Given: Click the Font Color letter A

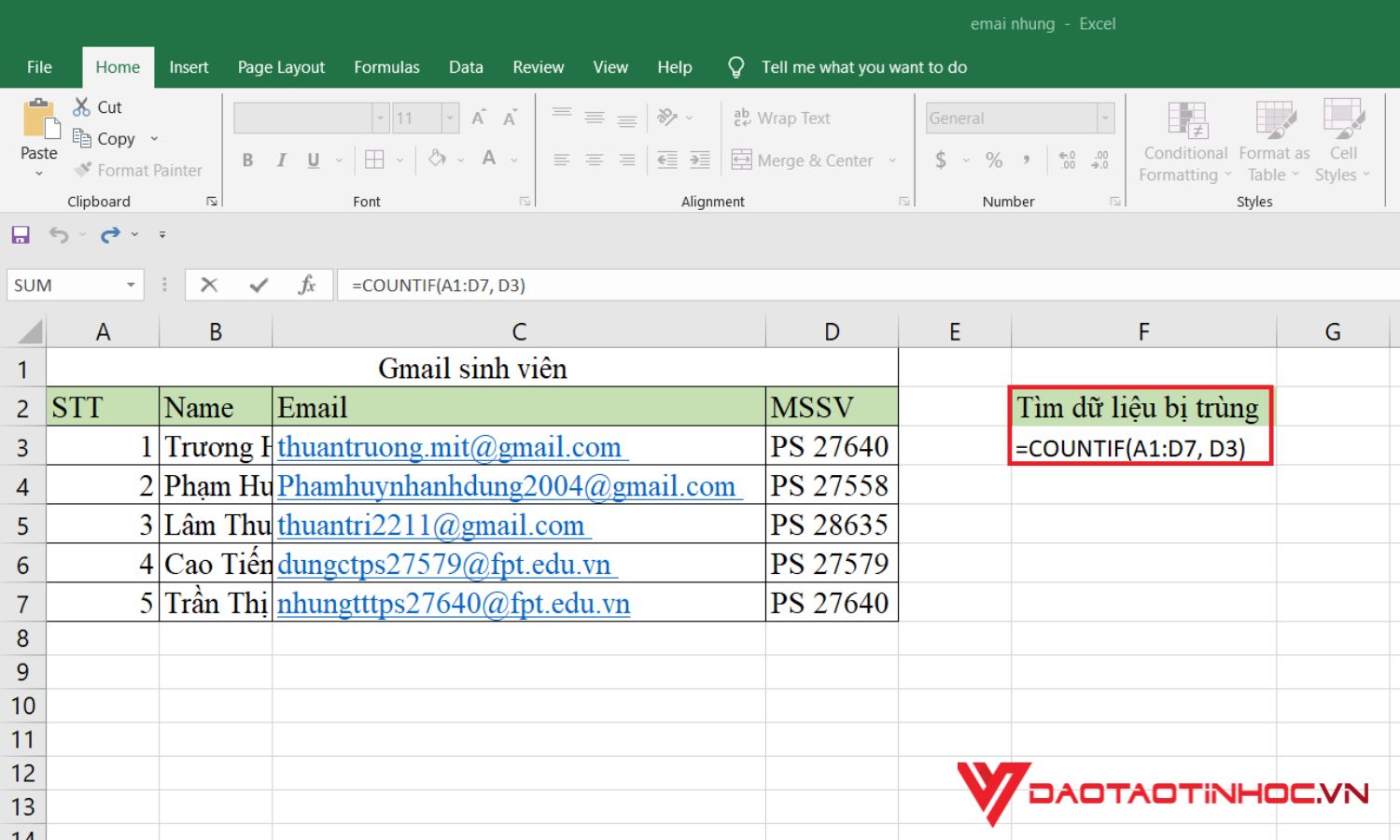Looking at the screenshot, I should (489, 159).
